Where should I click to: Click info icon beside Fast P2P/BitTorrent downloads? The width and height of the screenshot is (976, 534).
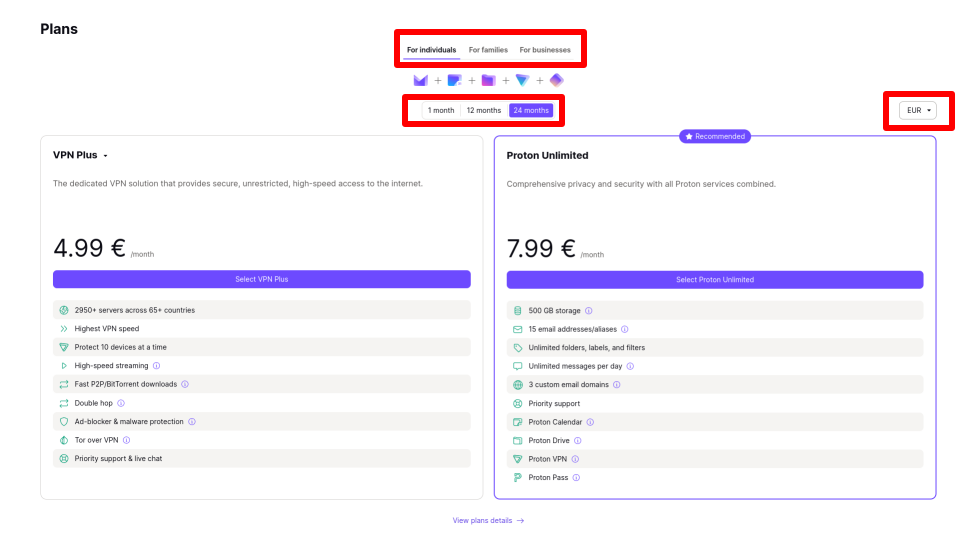pyautogui.click(x=185, y=385)
